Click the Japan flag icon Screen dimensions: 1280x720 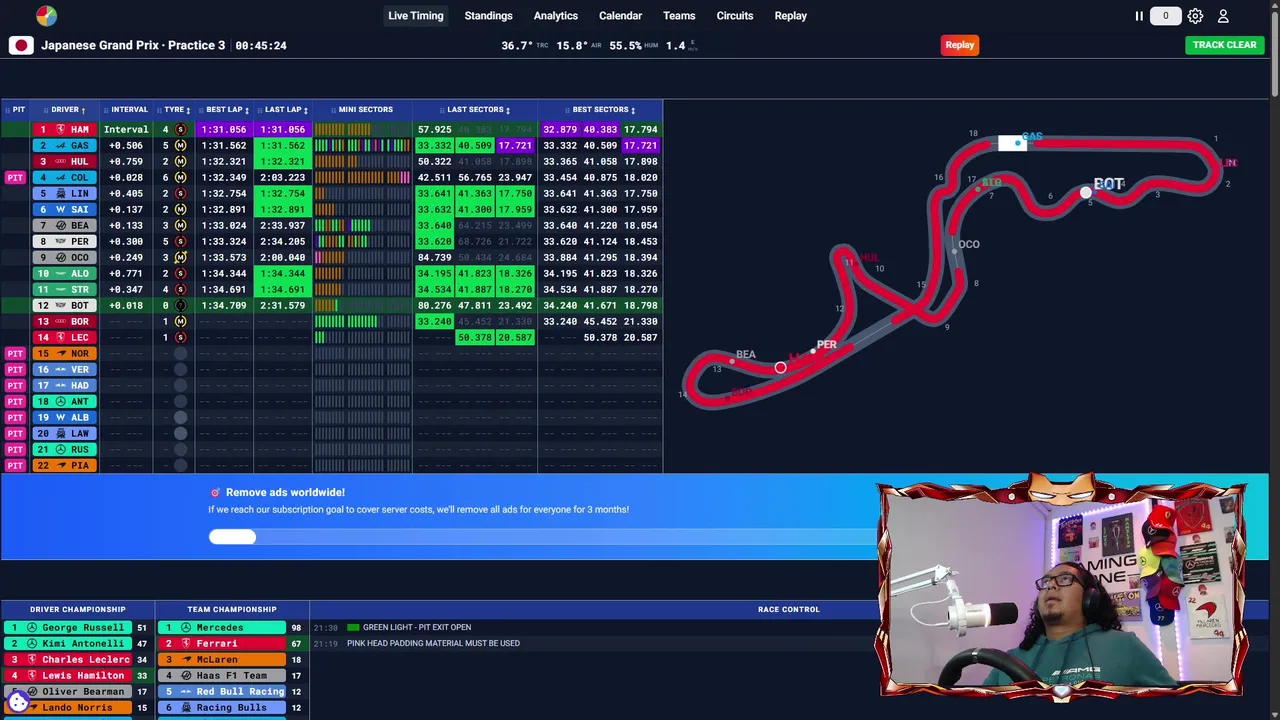coord(21,45)
